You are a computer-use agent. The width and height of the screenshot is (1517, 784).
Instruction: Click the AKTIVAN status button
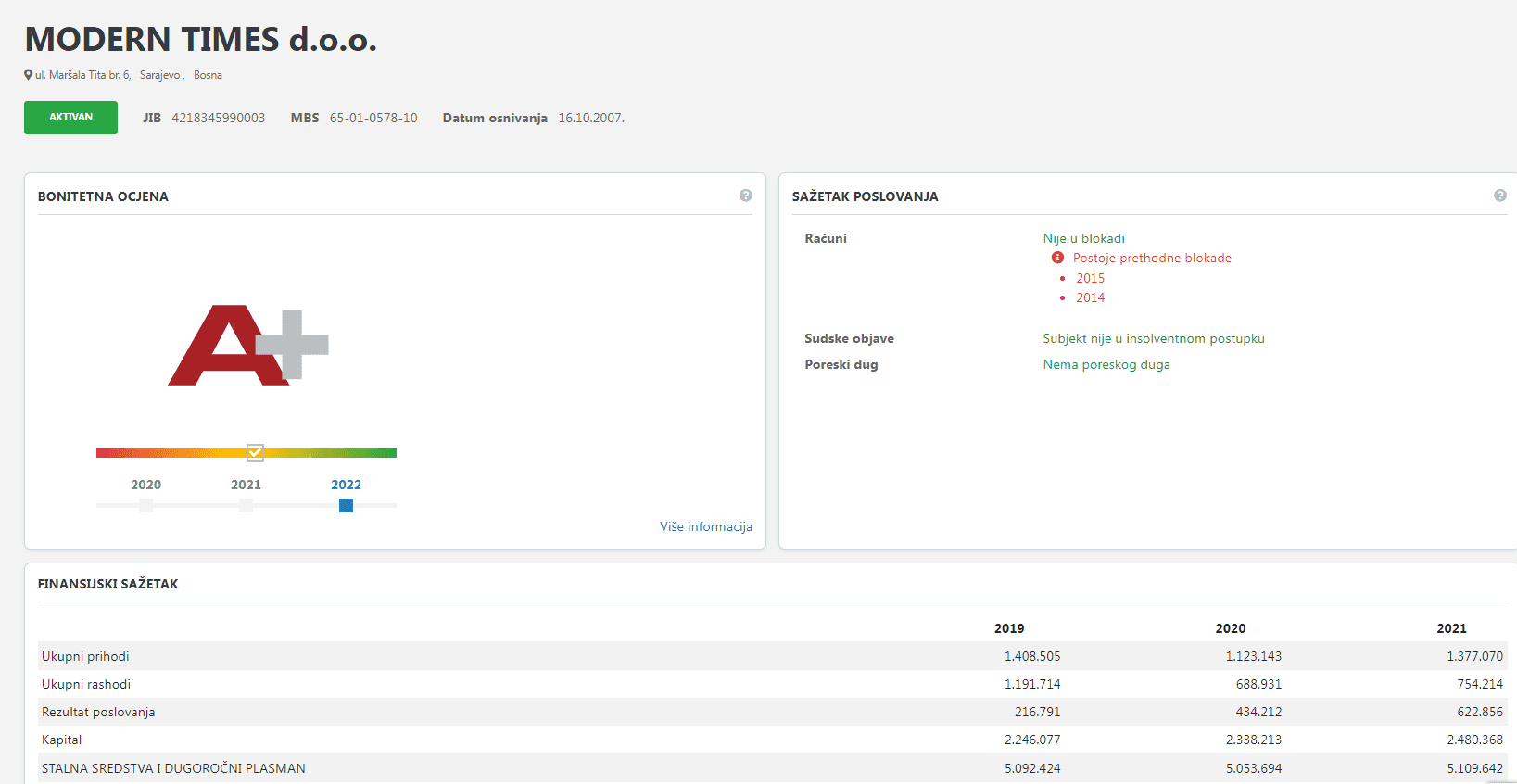pos(70,118)
